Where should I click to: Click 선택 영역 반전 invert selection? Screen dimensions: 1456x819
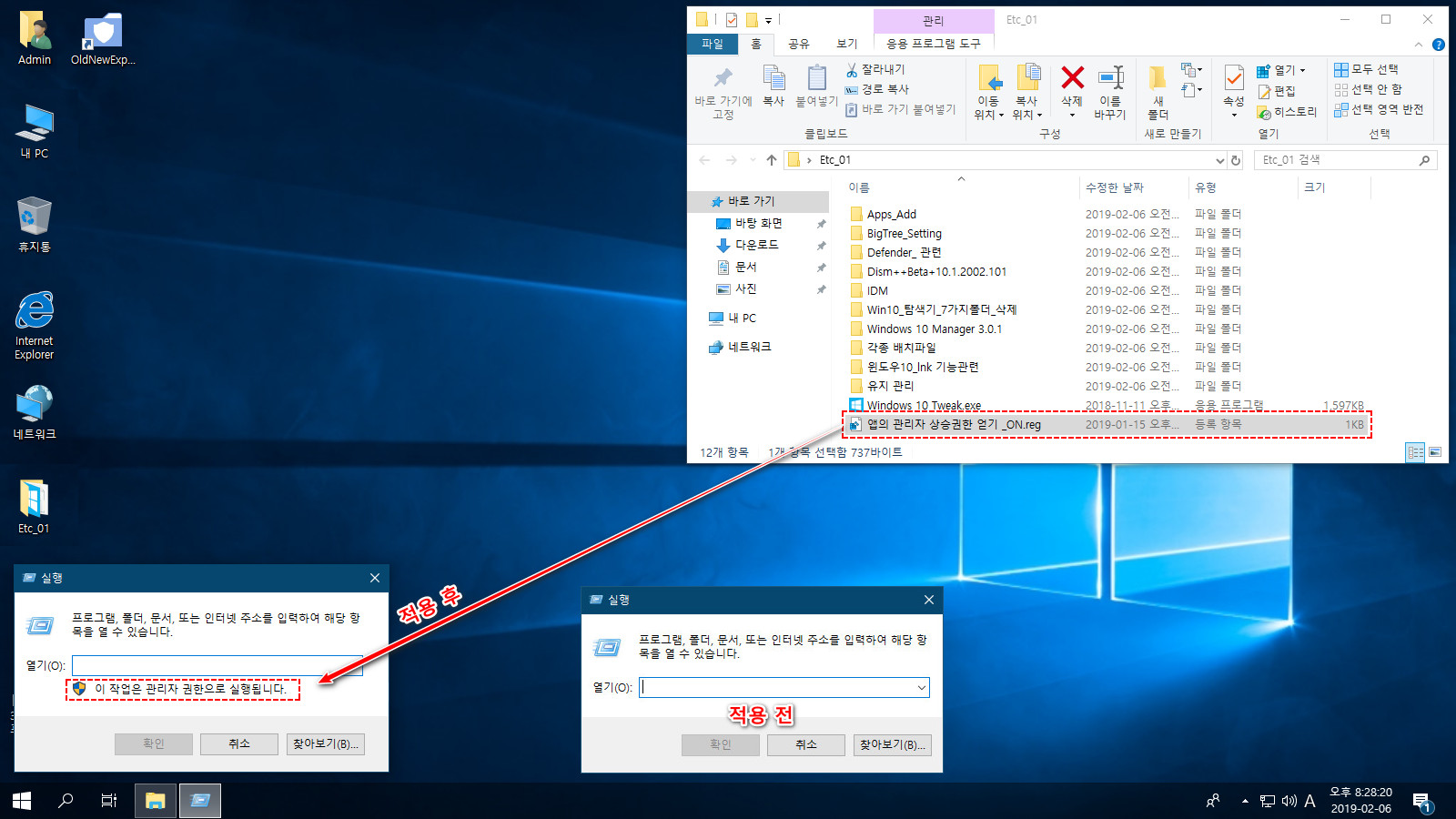pyautogui.click(x=1379, y=109)
